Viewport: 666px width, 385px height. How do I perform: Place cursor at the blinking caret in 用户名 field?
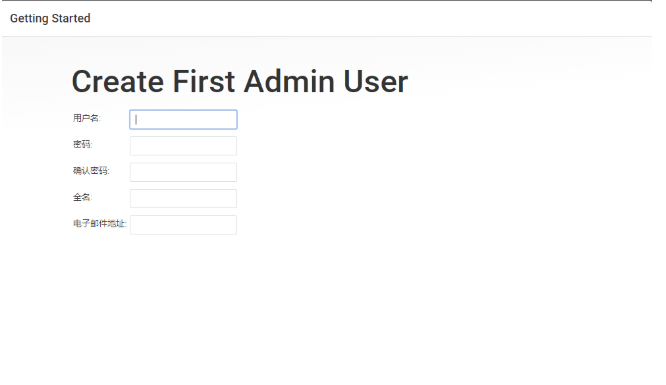tap(136, 120)
